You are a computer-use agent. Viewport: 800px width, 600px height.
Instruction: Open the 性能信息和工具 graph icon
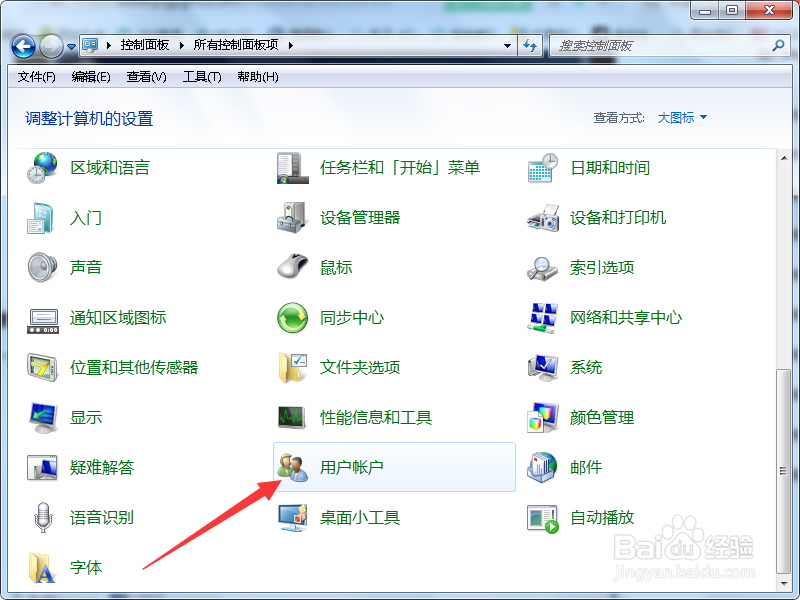tap(292, 417)
